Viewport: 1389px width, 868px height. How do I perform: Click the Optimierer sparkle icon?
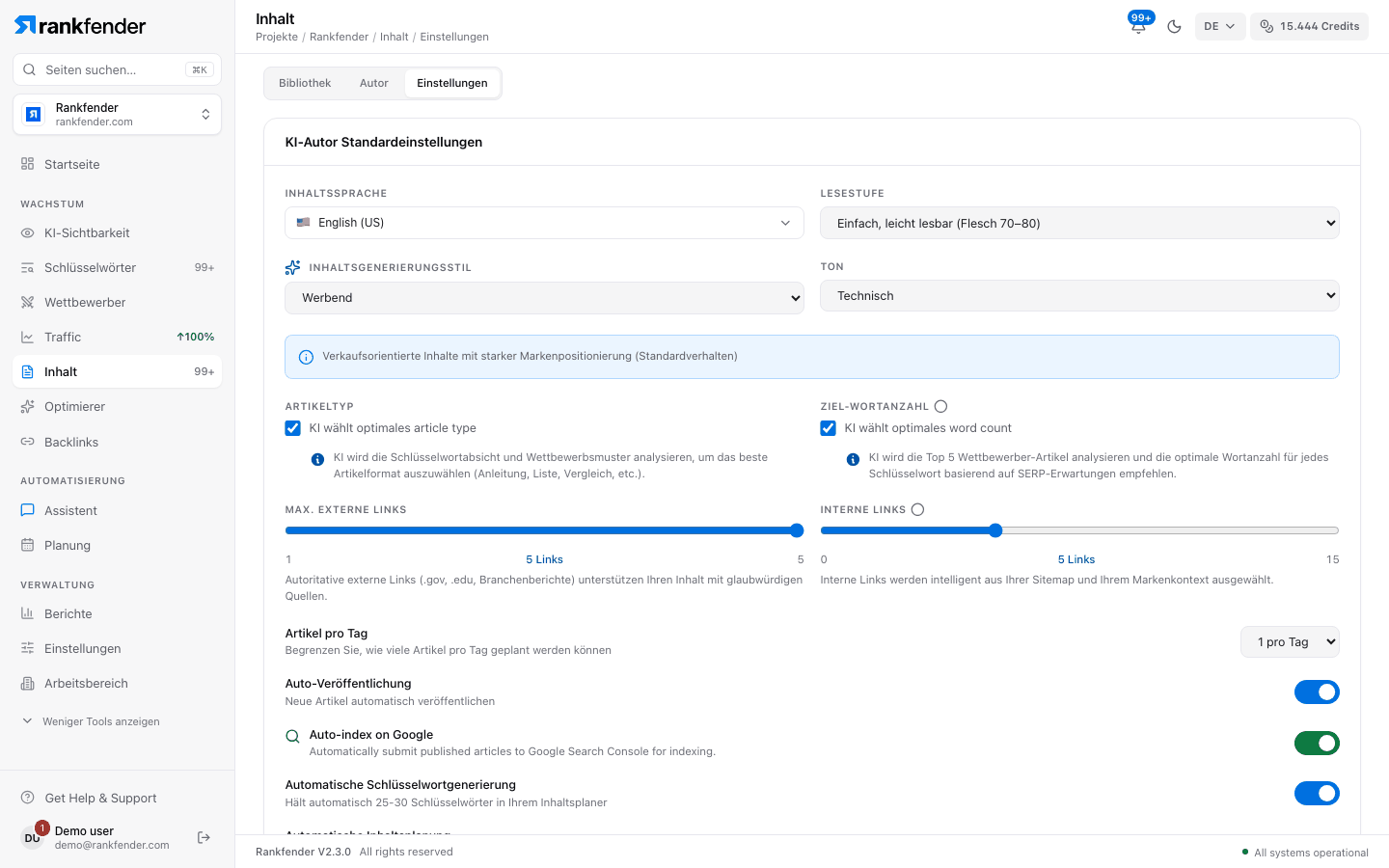click(x=28, y=406)
